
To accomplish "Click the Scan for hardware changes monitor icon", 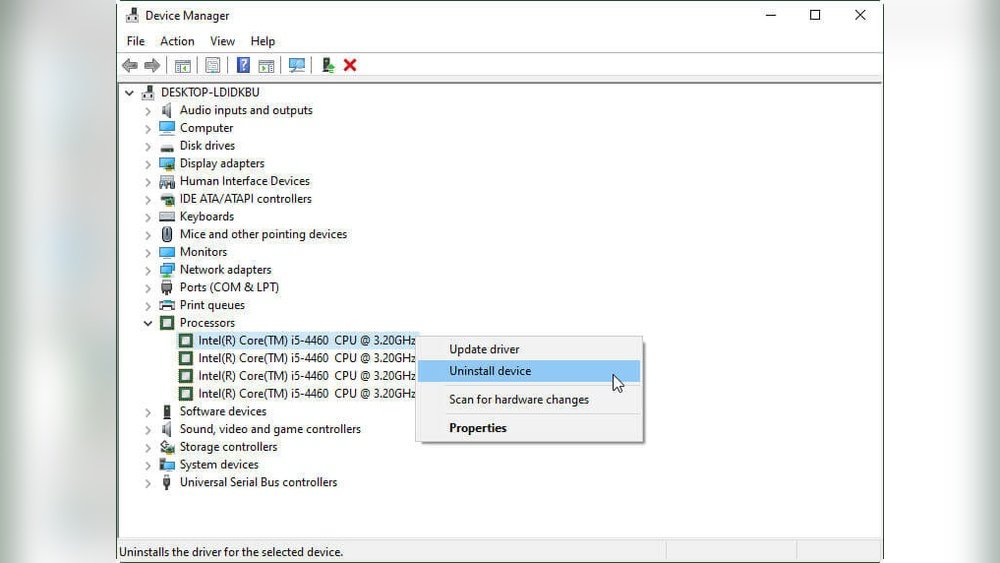I will [296, 66].
